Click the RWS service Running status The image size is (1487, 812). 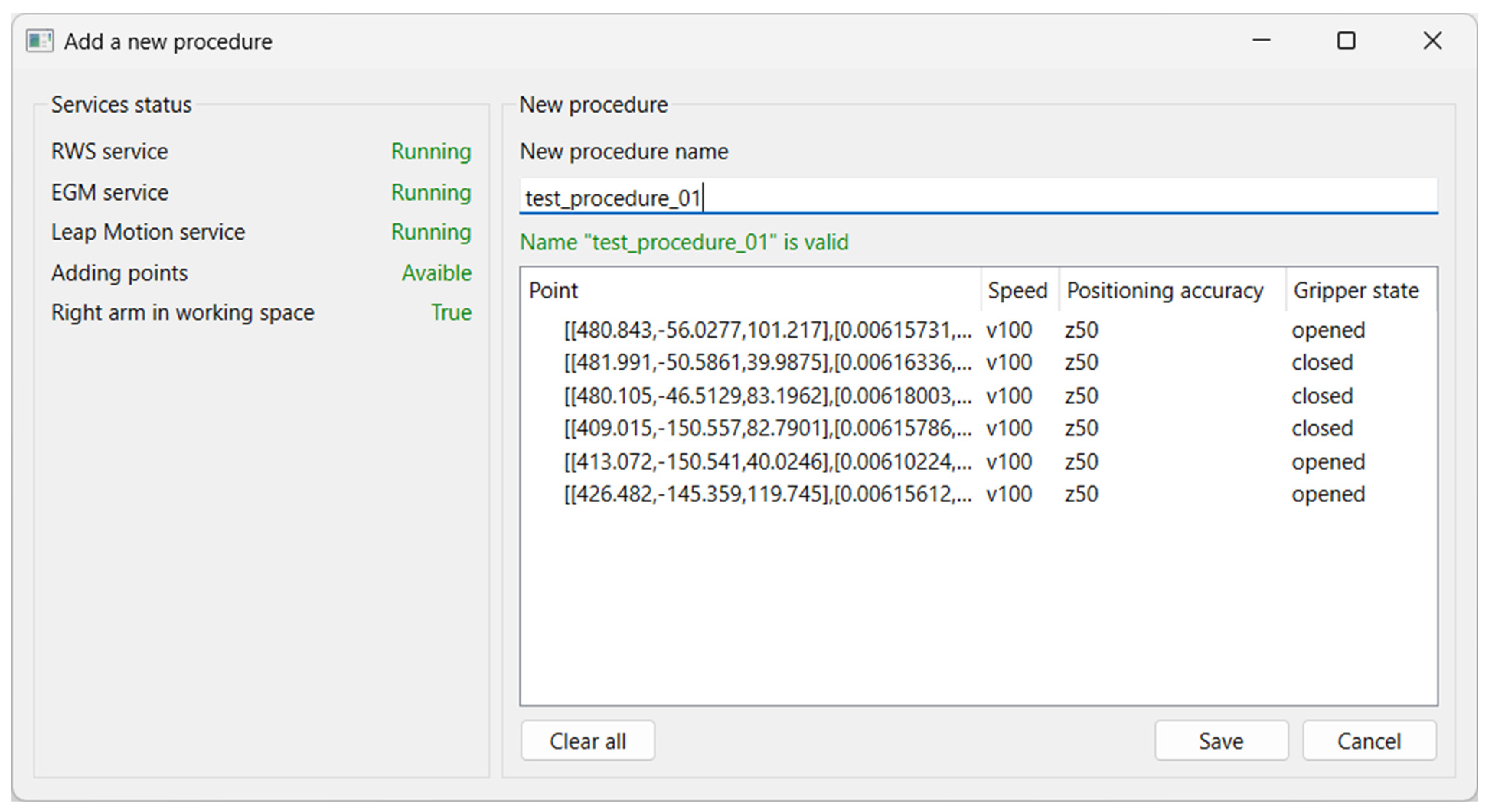pyautogui.click(x=431, y=152)
